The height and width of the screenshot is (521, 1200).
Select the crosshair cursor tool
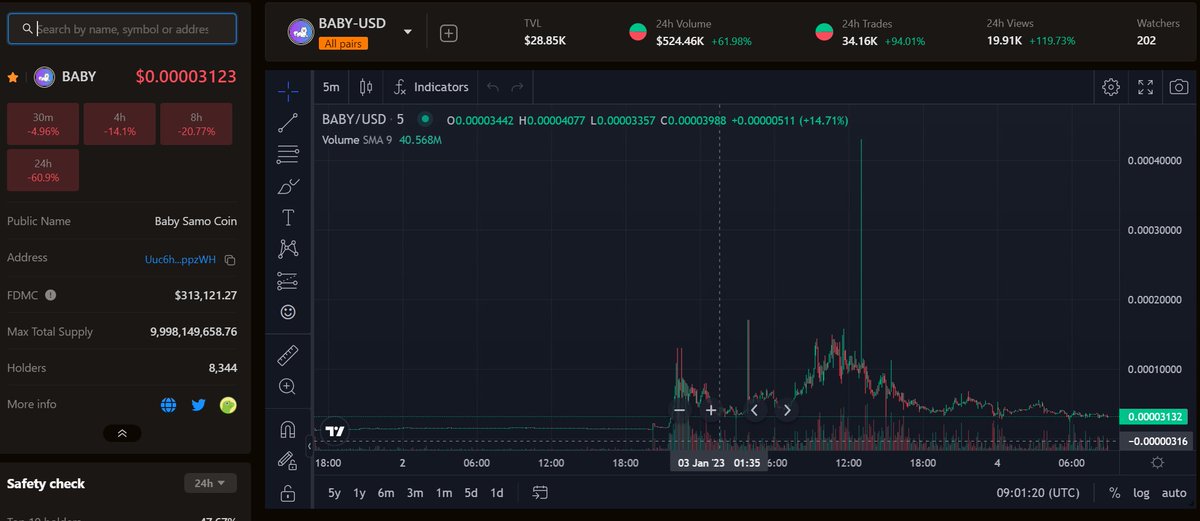pos(288,91)
